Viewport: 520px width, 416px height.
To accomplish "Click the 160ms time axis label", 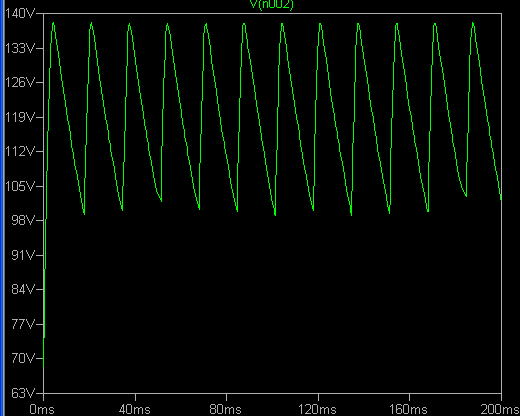I will click(x=409, y=409).
